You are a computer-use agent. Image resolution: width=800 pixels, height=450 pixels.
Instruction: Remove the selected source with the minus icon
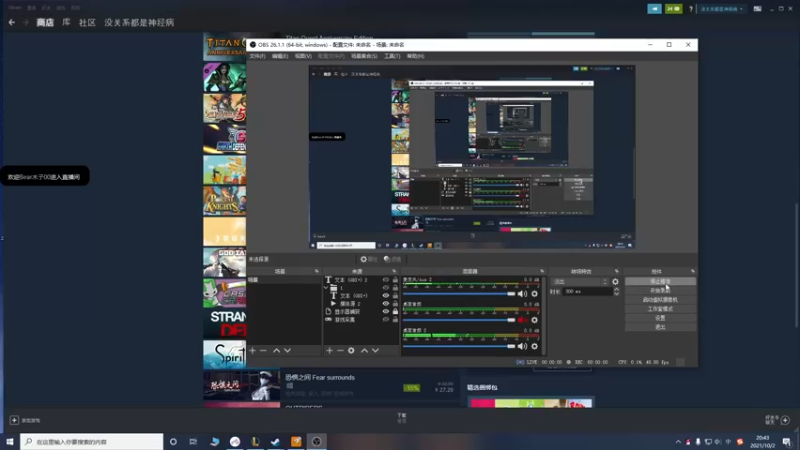[340, 351]
